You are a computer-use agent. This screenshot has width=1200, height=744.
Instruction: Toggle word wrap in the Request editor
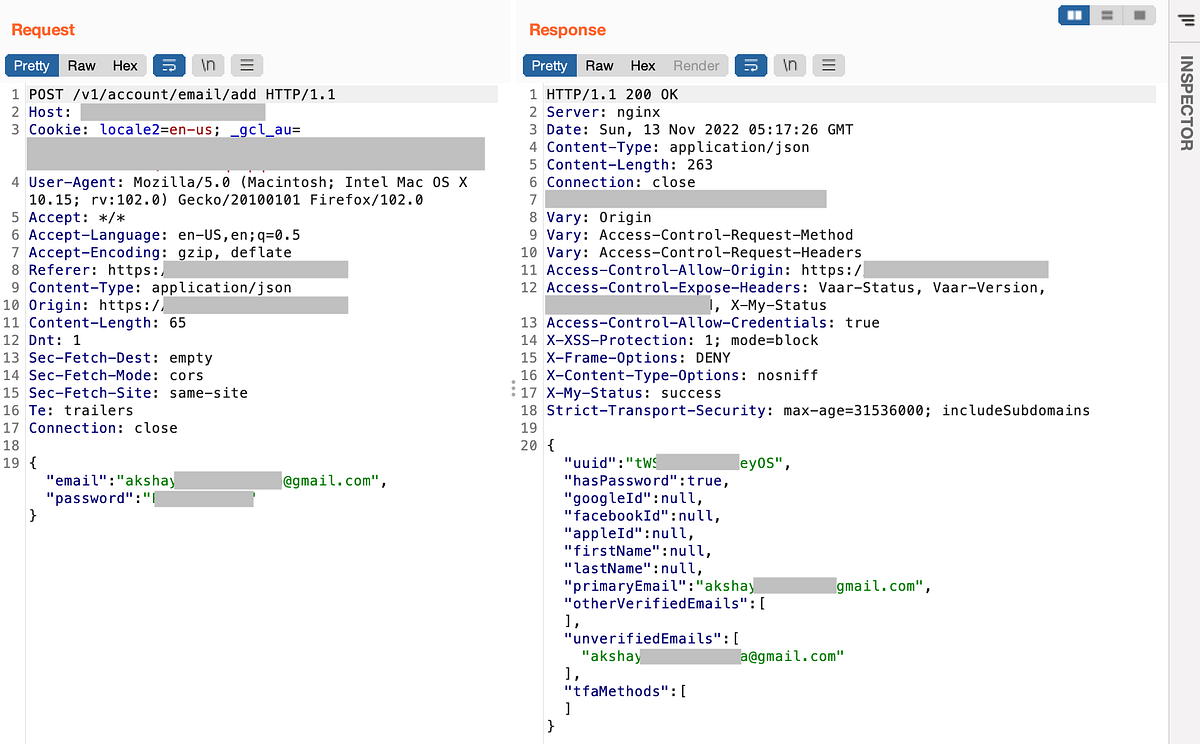click(169, 65)
